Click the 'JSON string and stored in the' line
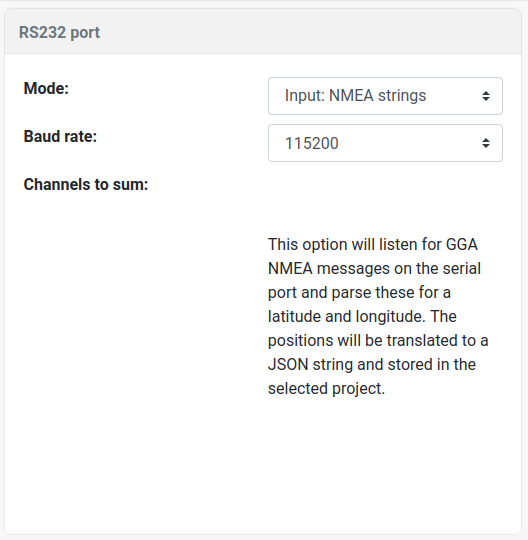 pos(372,365)
